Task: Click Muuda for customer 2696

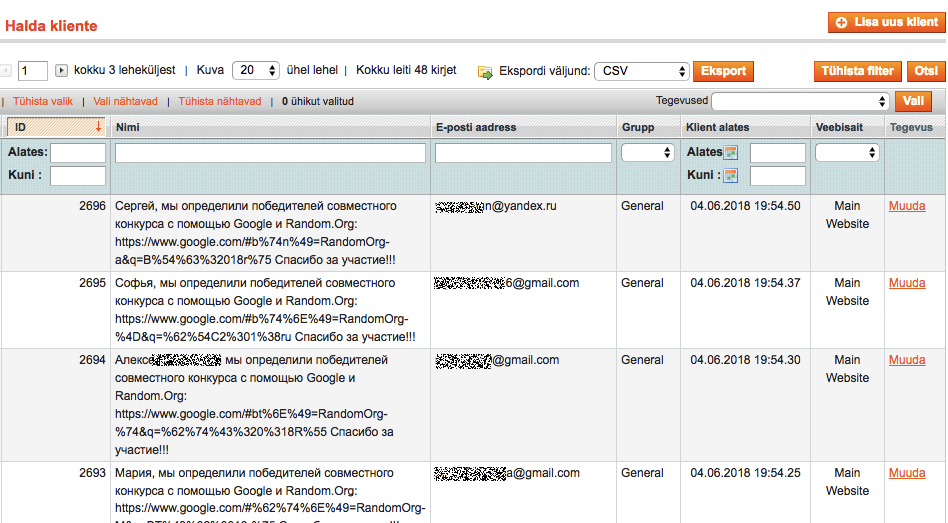Action: 907,206
